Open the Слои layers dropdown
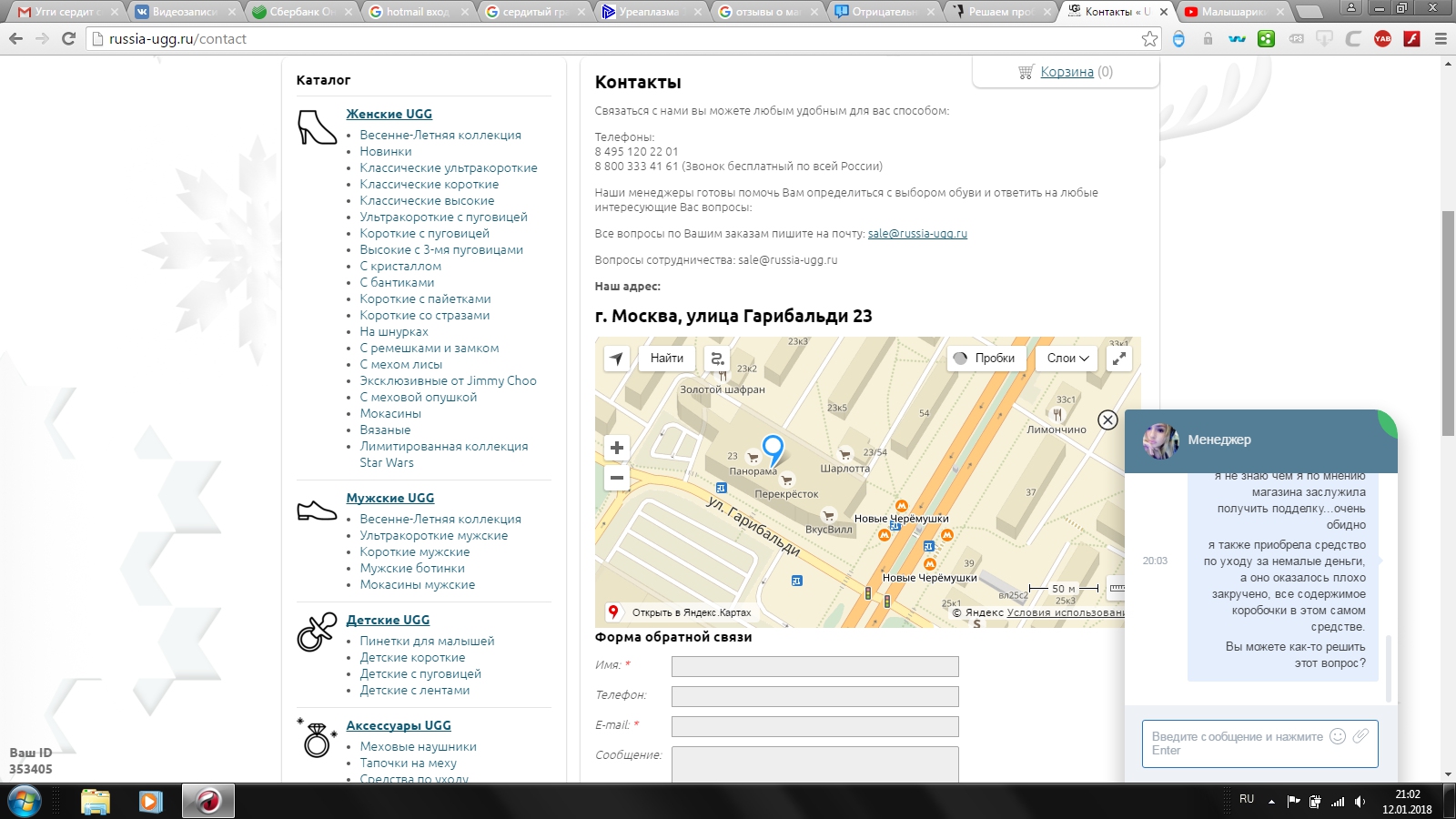1456x819 pixels. click(x=1067, y=359)
